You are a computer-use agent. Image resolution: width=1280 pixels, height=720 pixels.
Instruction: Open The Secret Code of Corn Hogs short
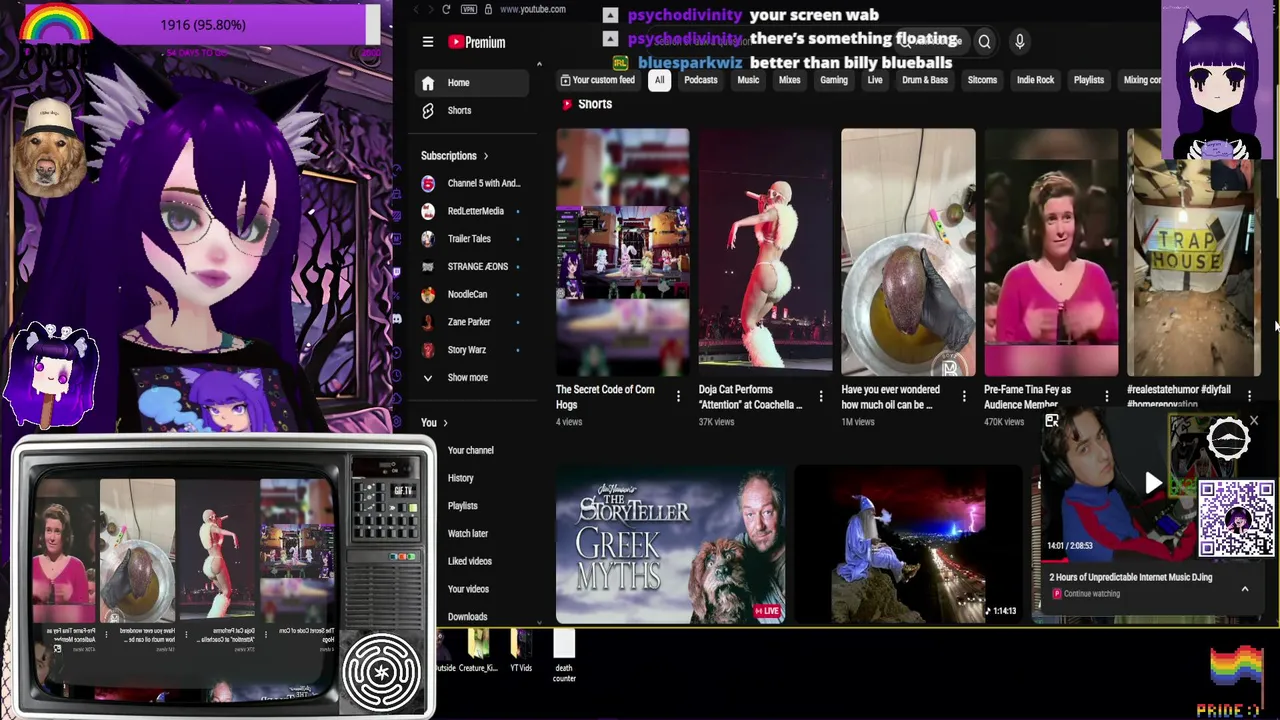(622, 252)
